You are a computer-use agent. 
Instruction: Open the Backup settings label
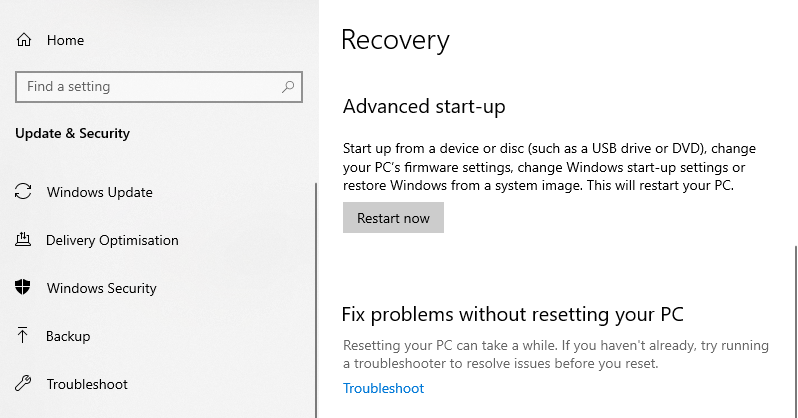pos(68,336)
